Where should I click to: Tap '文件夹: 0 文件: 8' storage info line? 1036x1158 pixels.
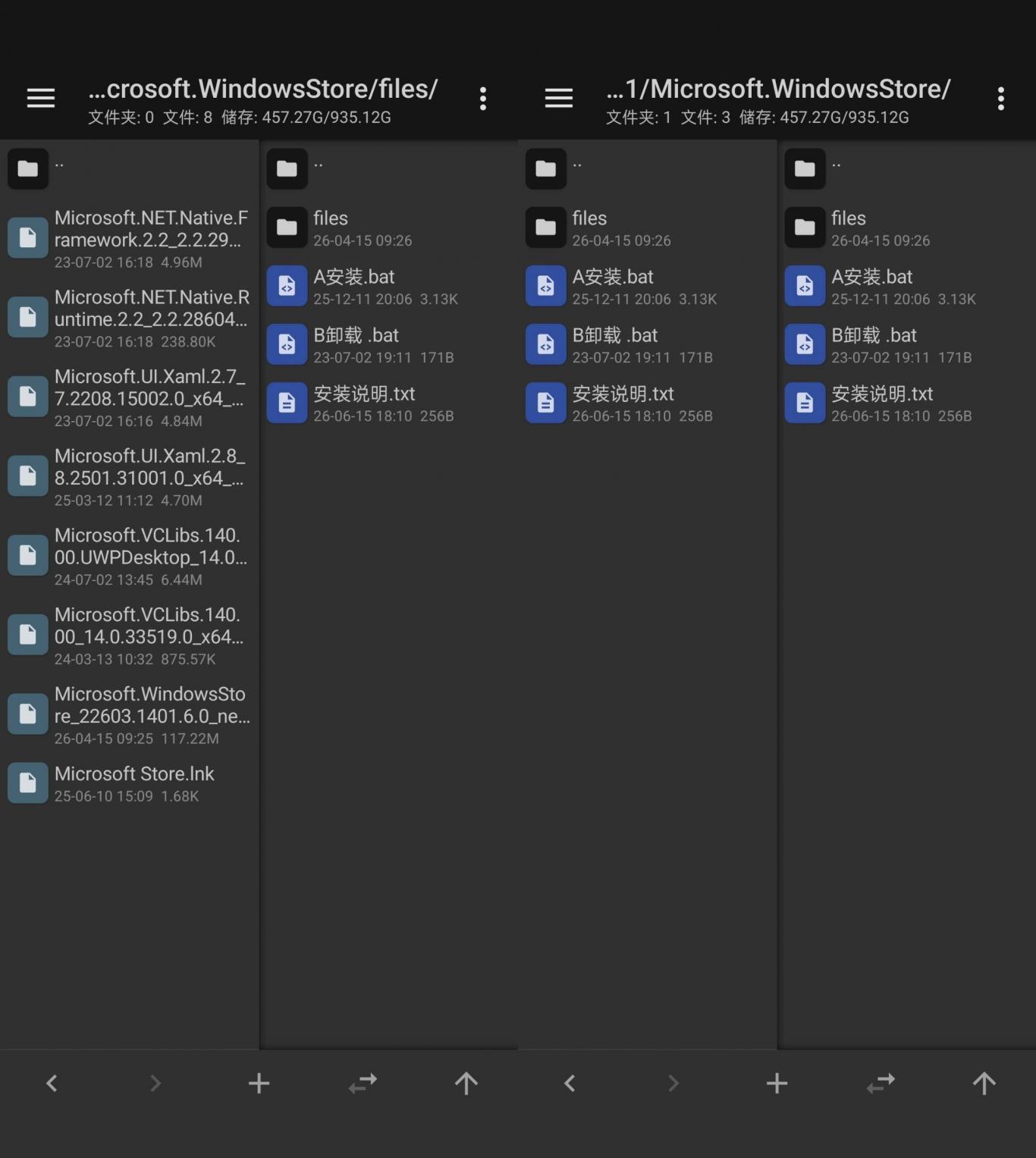click(240, 118)
